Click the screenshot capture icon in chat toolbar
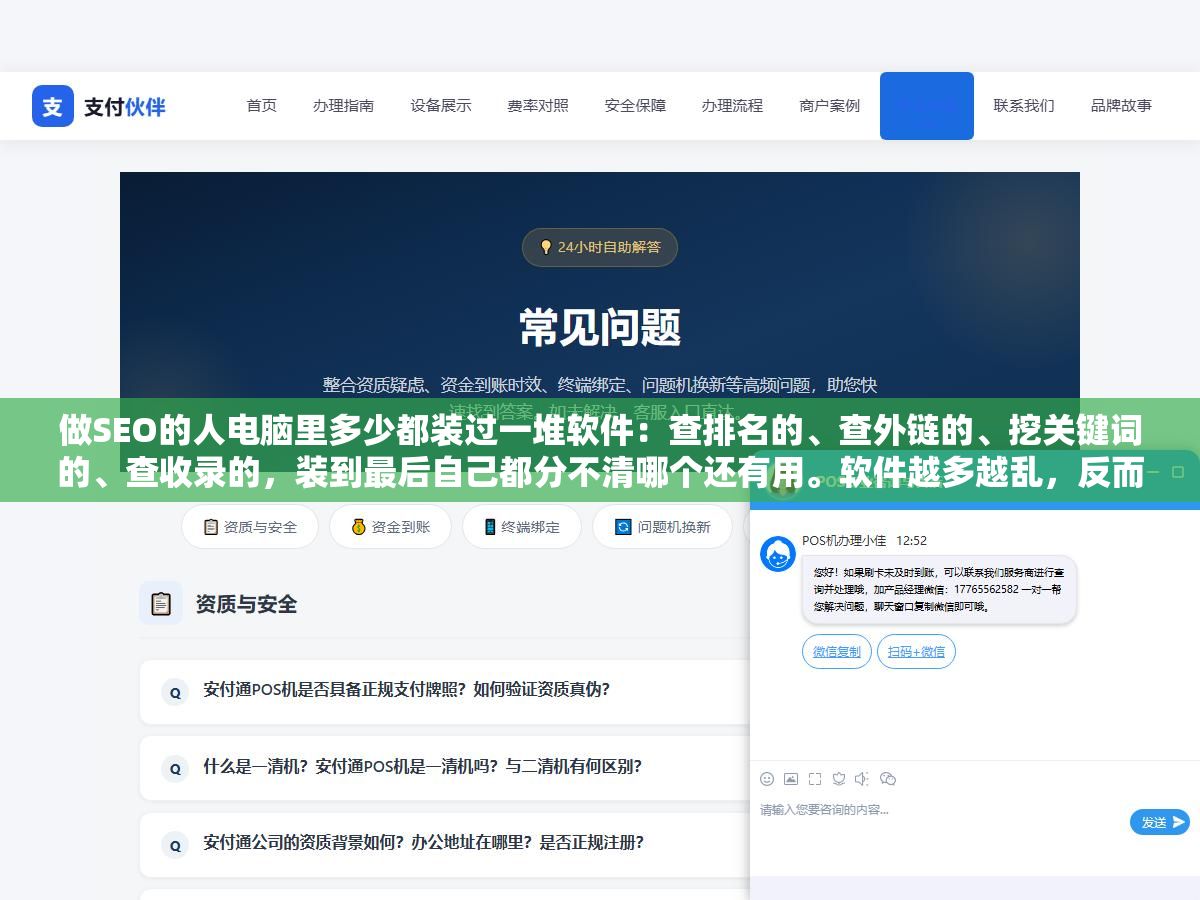 815,779
